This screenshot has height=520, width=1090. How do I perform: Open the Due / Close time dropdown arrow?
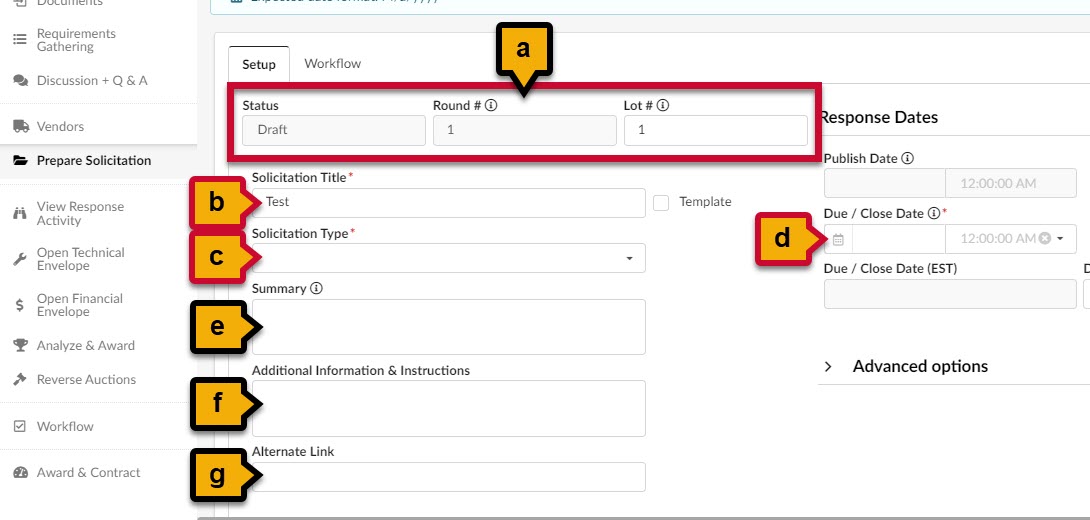[1061, 238]
